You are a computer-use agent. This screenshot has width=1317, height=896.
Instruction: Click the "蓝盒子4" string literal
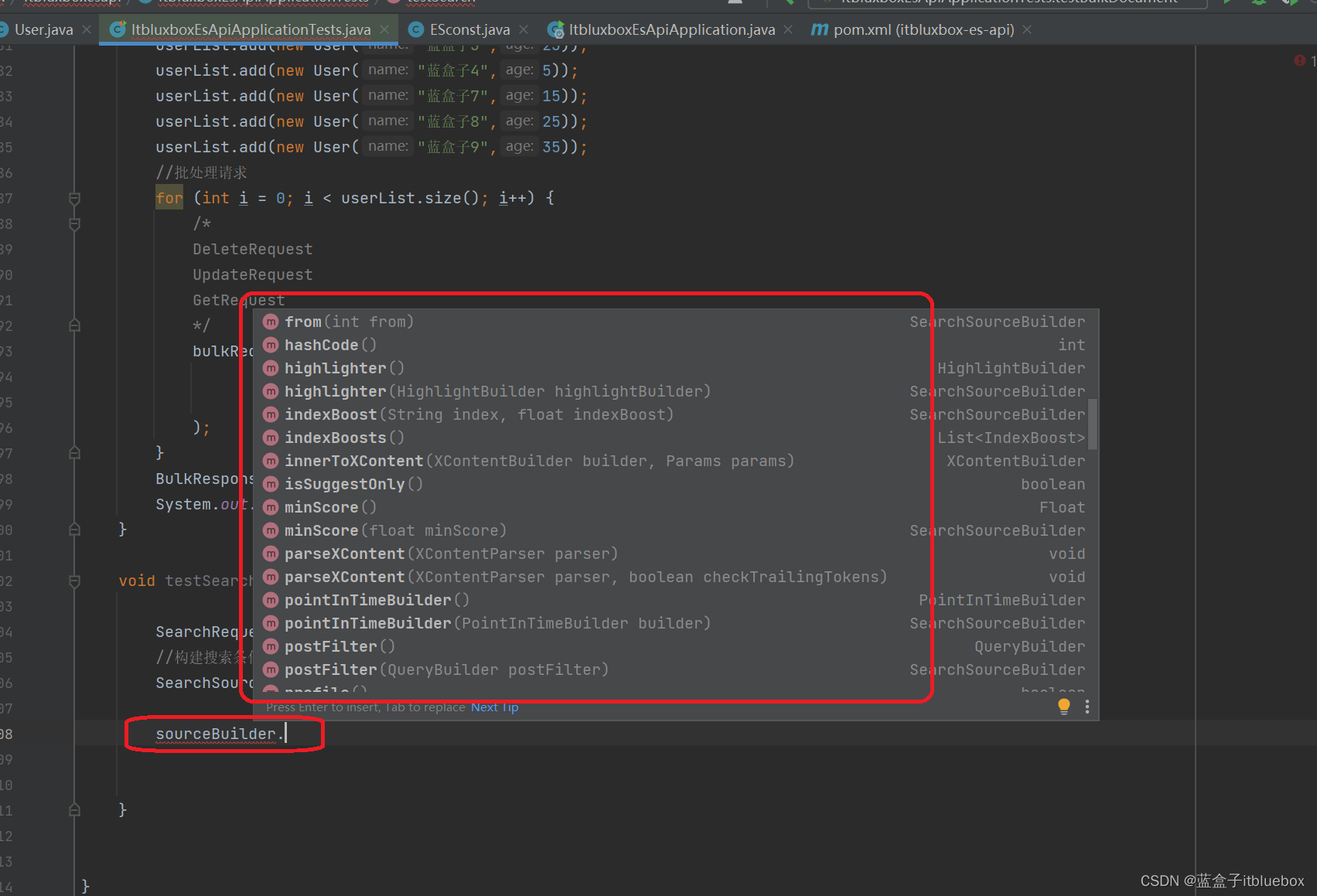pos(453,70)
